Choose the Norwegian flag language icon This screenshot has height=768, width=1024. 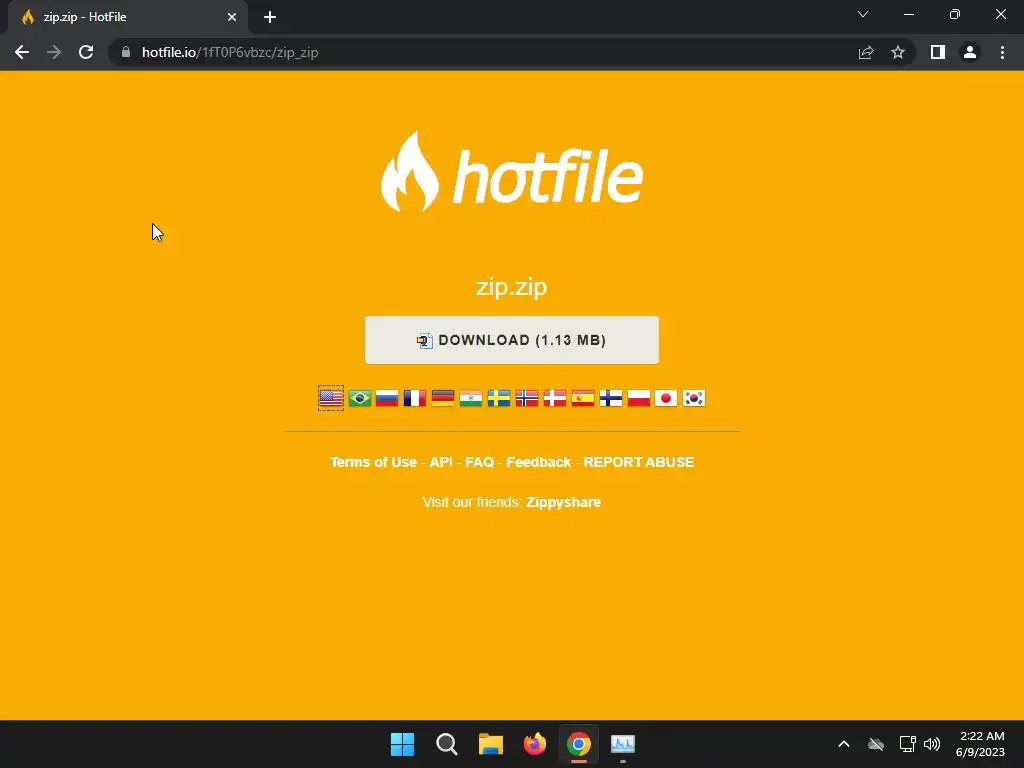point(527,398)
